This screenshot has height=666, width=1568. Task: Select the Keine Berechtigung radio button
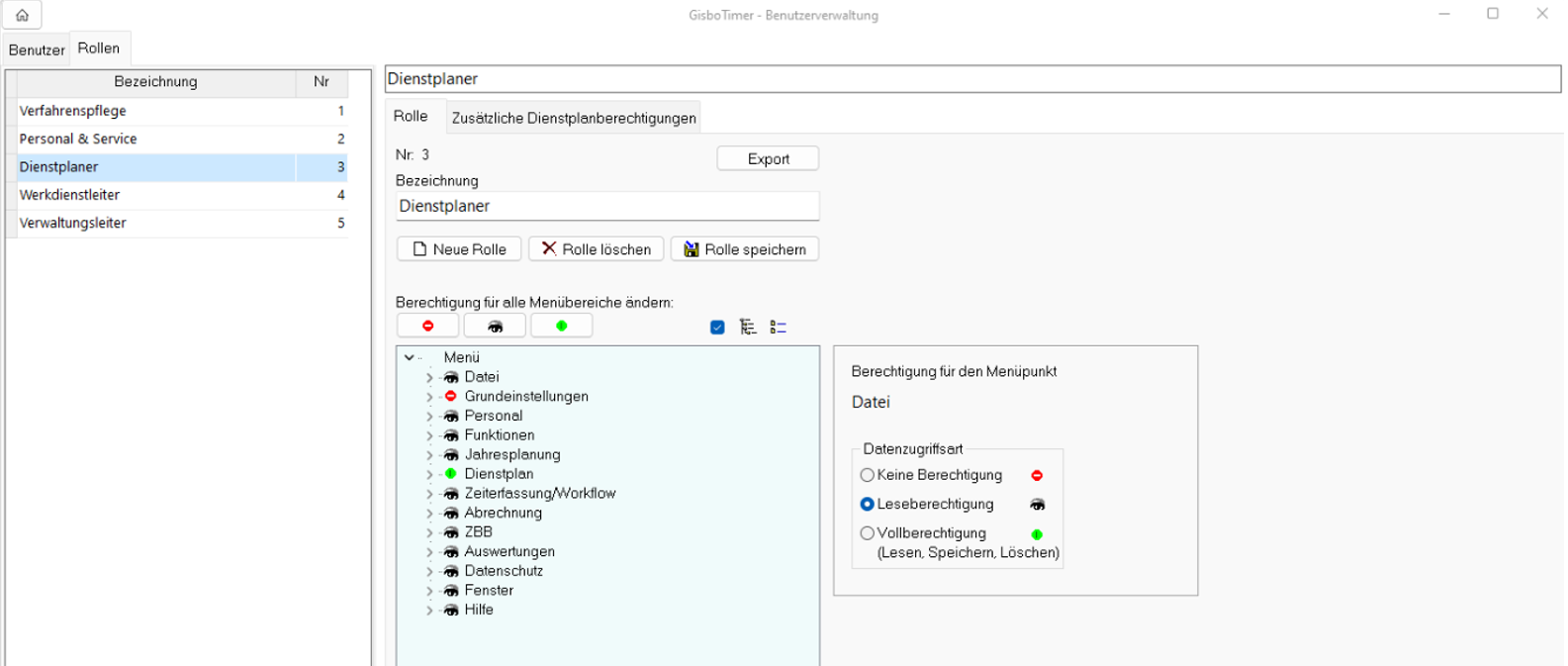(868, 475)
